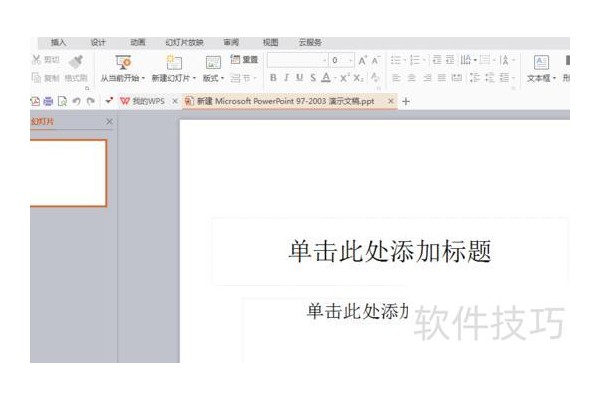Click the Layout (版式) icon
Image resolution: width=600 pixels, height=400 pixels.
coord(213,62)
